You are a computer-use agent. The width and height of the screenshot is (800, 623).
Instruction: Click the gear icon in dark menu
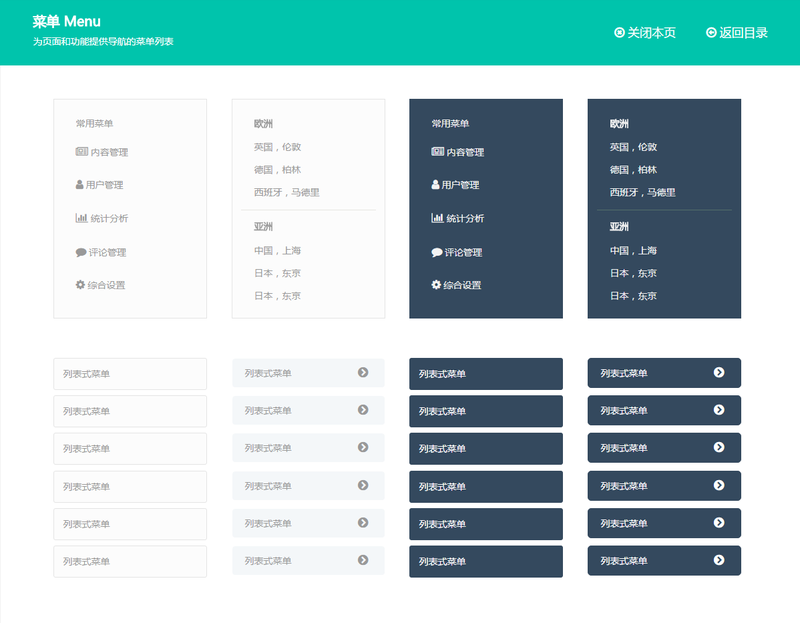click(x=436, y=285)
